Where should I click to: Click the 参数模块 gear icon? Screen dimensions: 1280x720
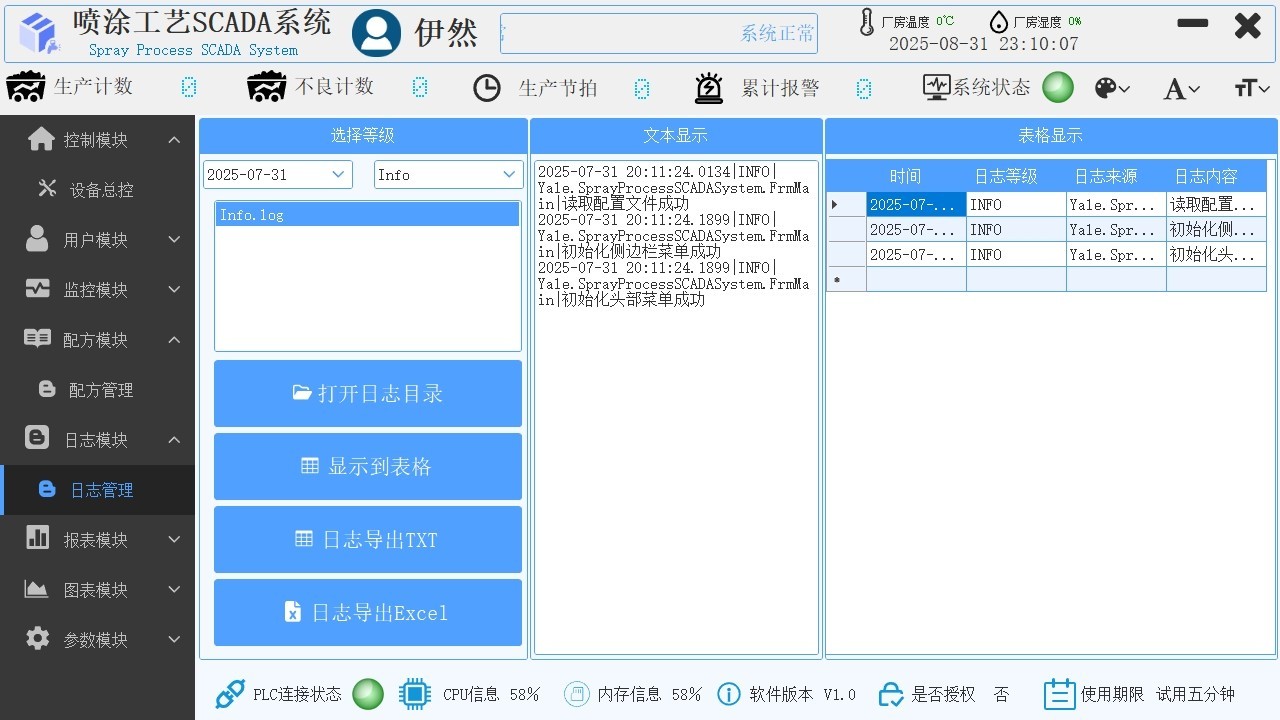click(x=37, y=638)
